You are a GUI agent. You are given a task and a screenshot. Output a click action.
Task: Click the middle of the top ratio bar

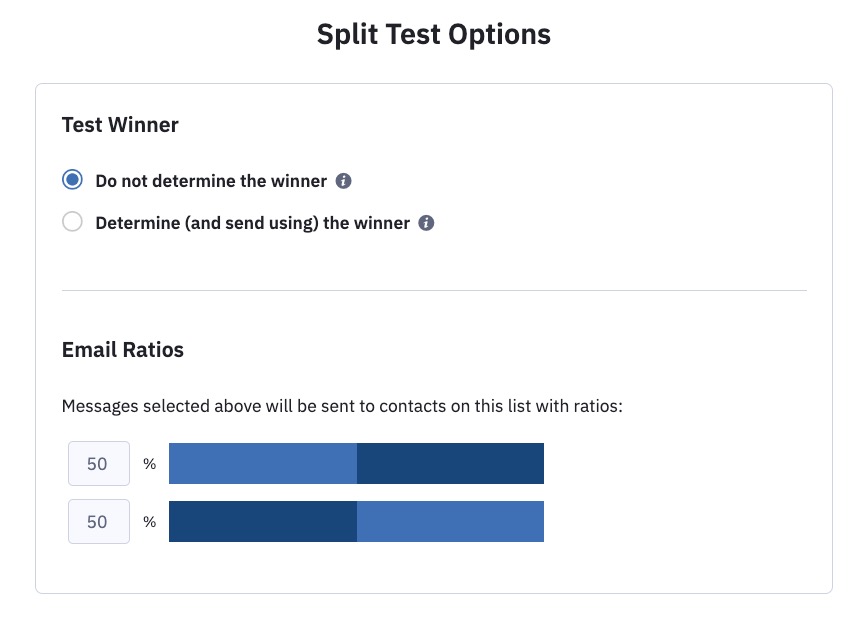[356, 463]
